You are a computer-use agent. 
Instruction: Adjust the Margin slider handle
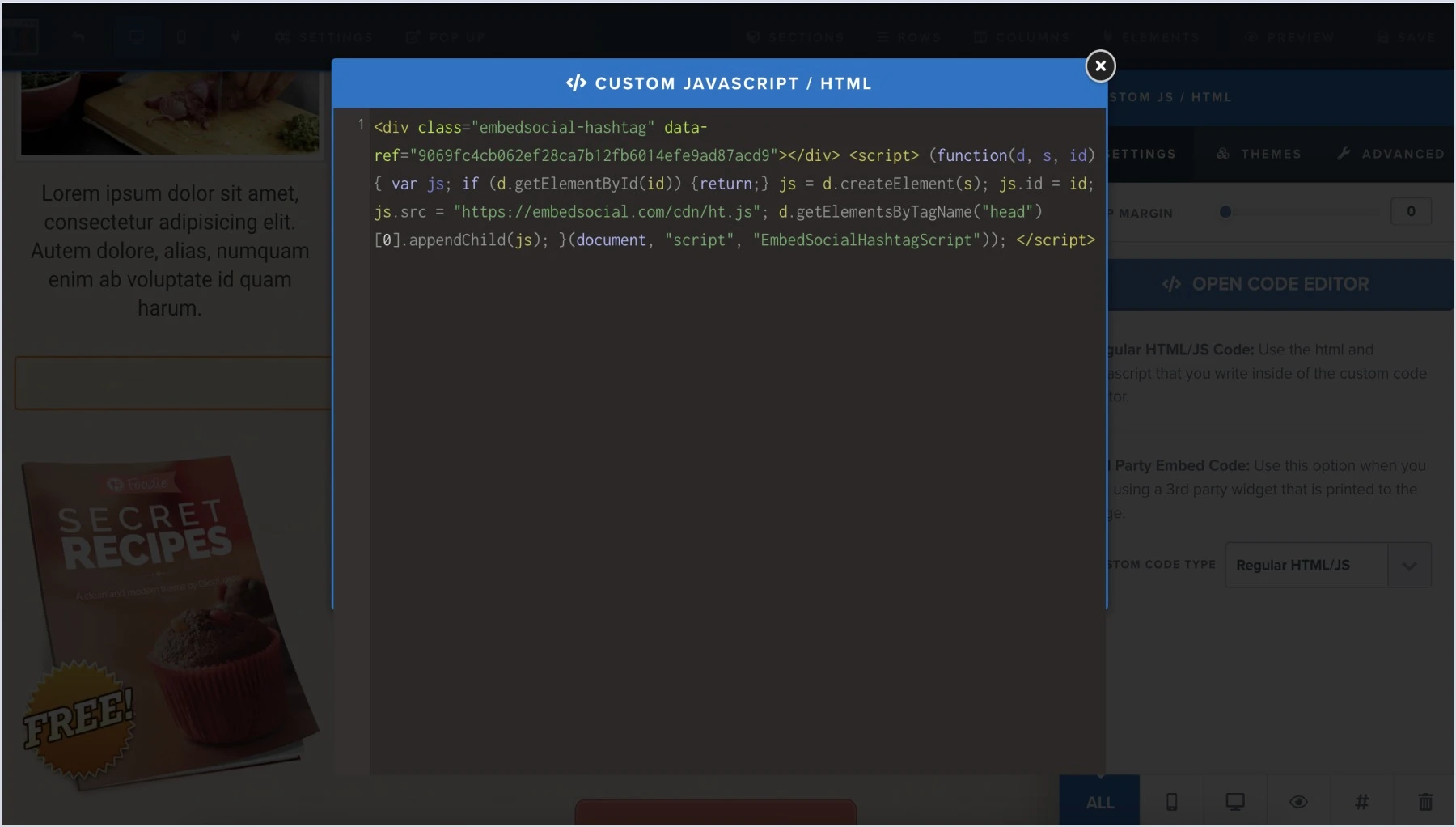click(1225, 212)
